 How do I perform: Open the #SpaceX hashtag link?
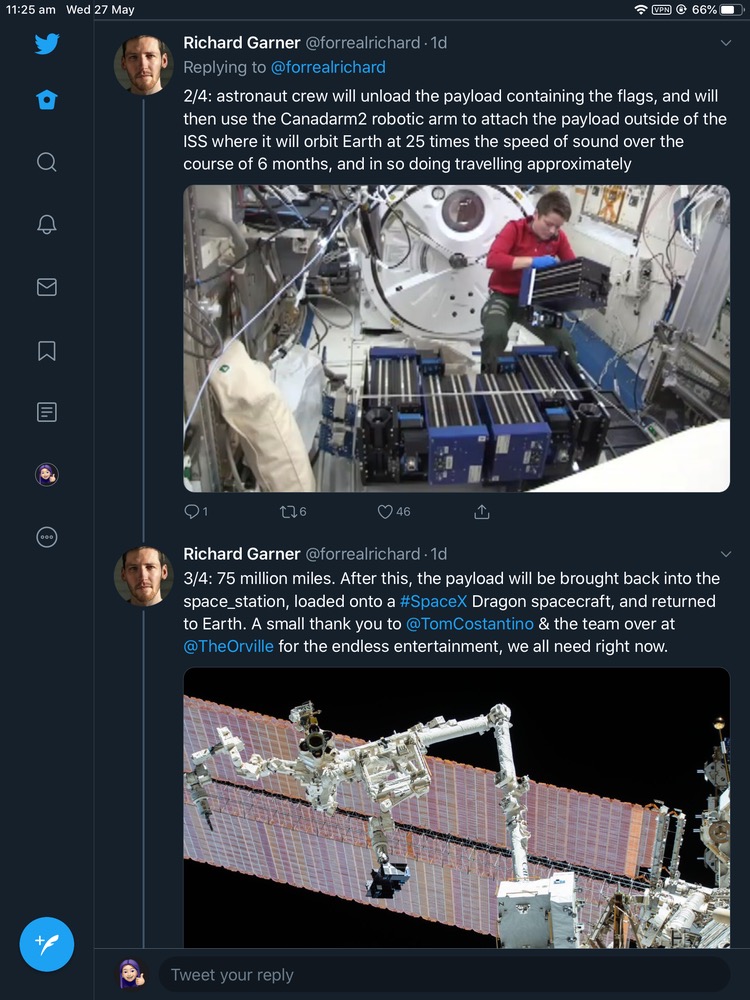434,601
